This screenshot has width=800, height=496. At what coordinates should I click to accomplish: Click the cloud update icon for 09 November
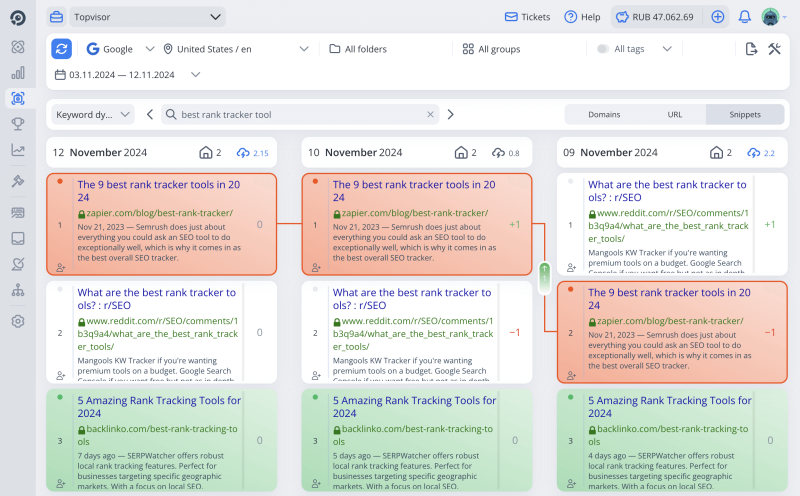754,153
